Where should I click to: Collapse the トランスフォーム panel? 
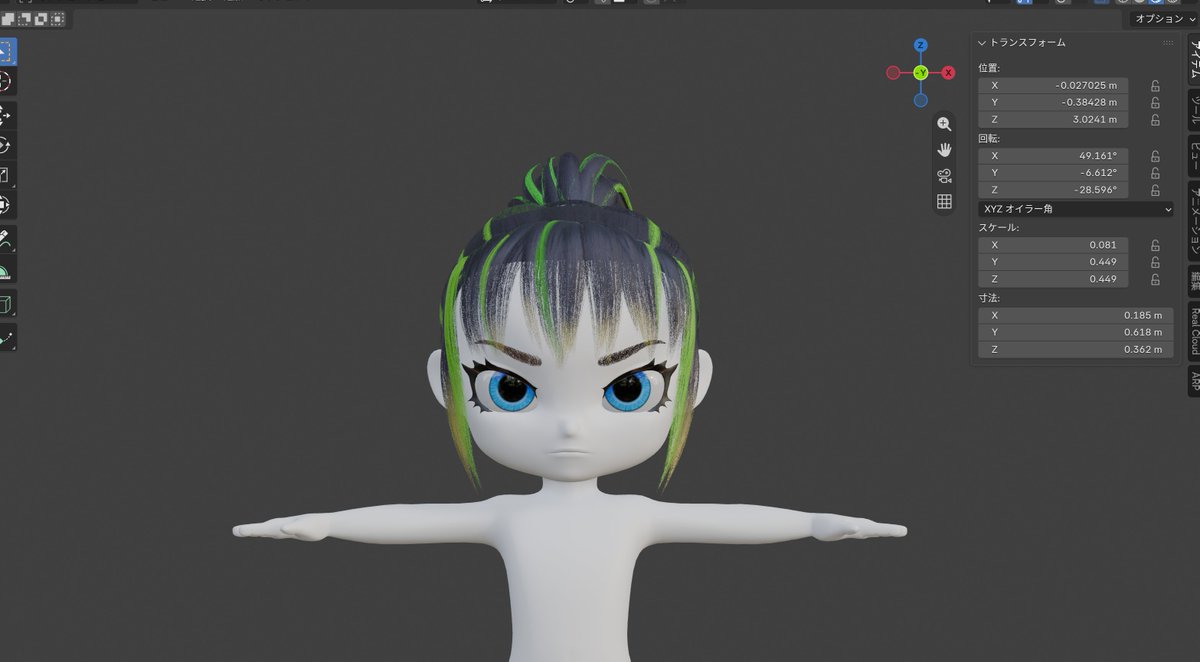(1022, 43)
